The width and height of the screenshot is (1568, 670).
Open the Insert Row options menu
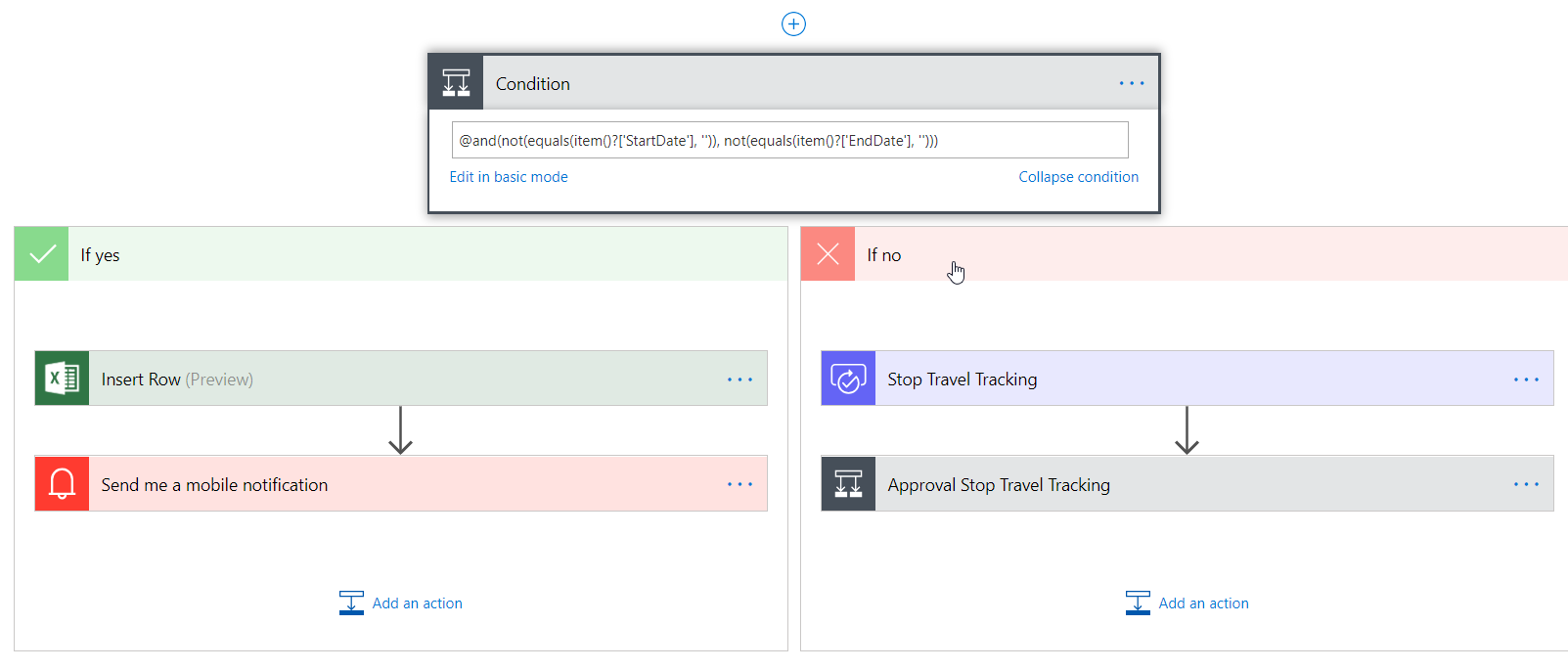(739, 380)
